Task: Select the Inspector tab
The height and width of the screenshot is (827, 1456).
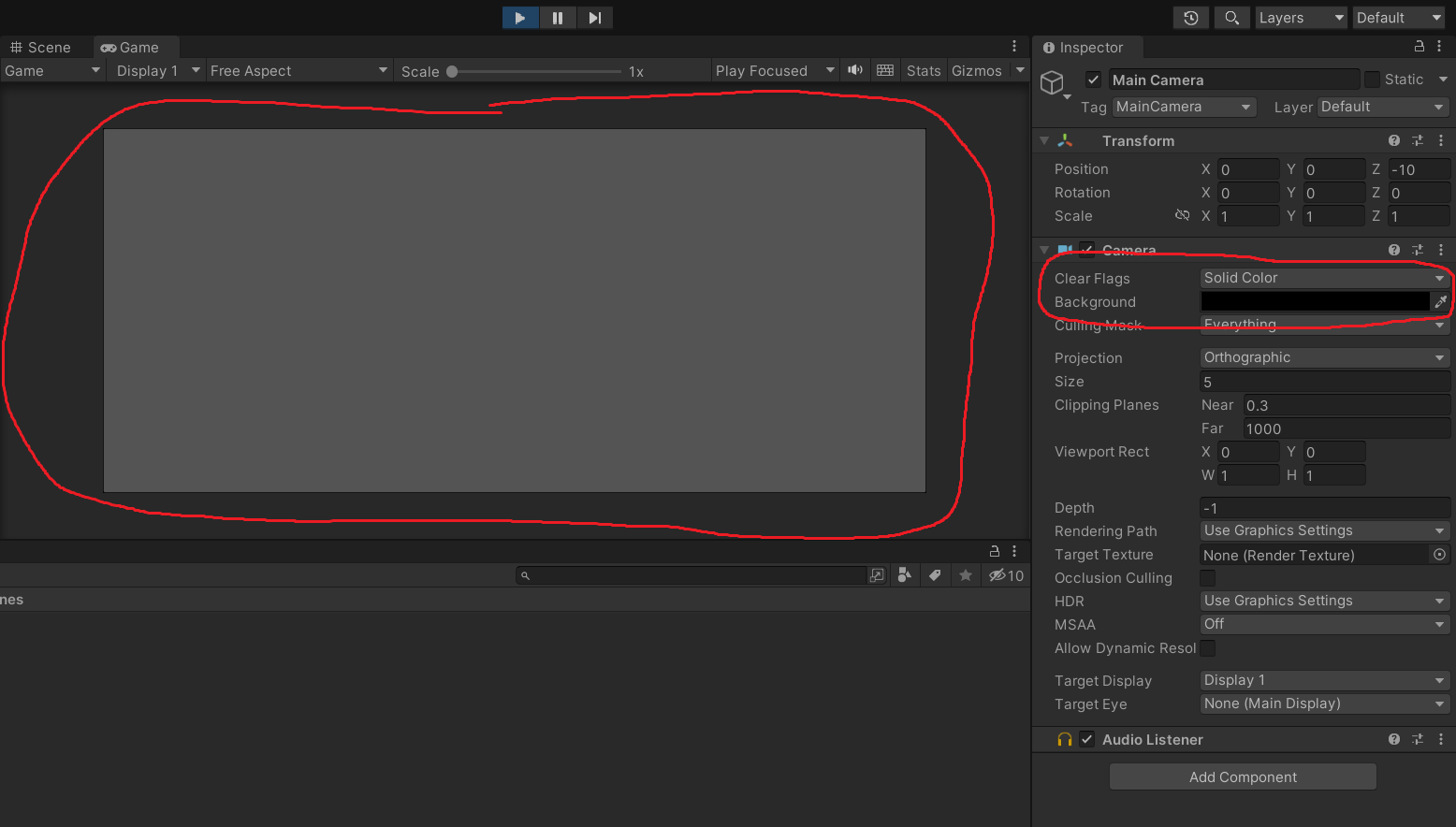Action: pos(1087,47)
